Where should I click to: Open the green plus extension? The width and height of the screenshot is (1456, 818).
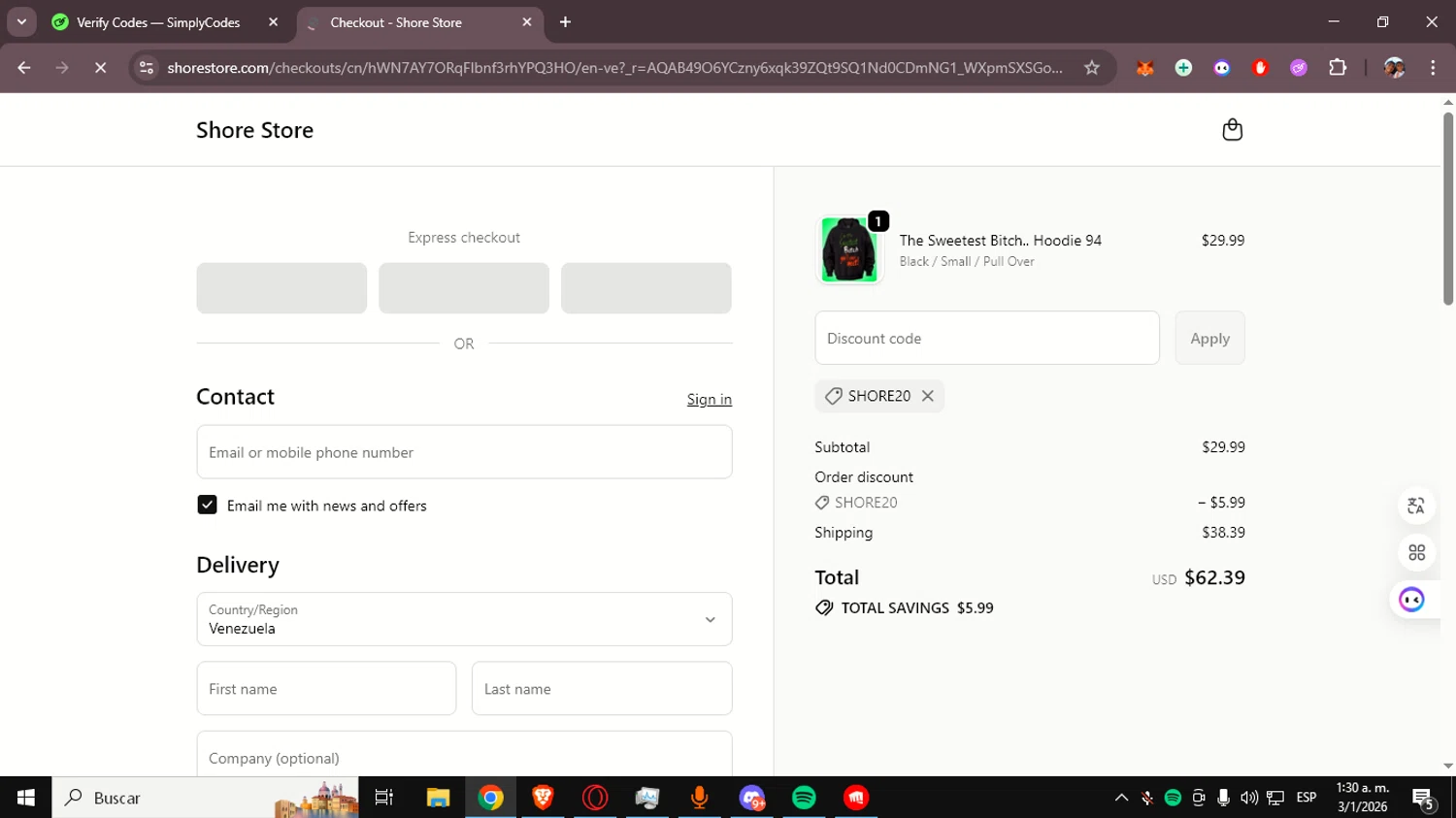[1183, 68]
